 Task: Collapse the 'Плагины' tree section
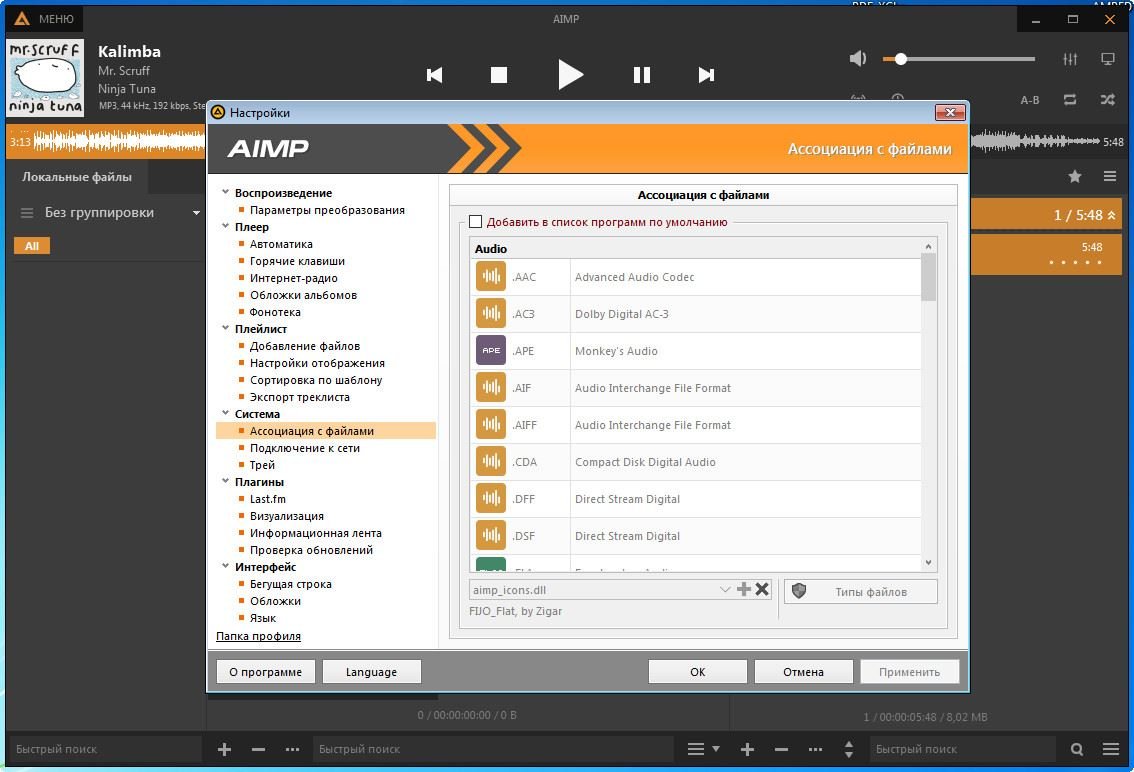(x=226, y=482)
